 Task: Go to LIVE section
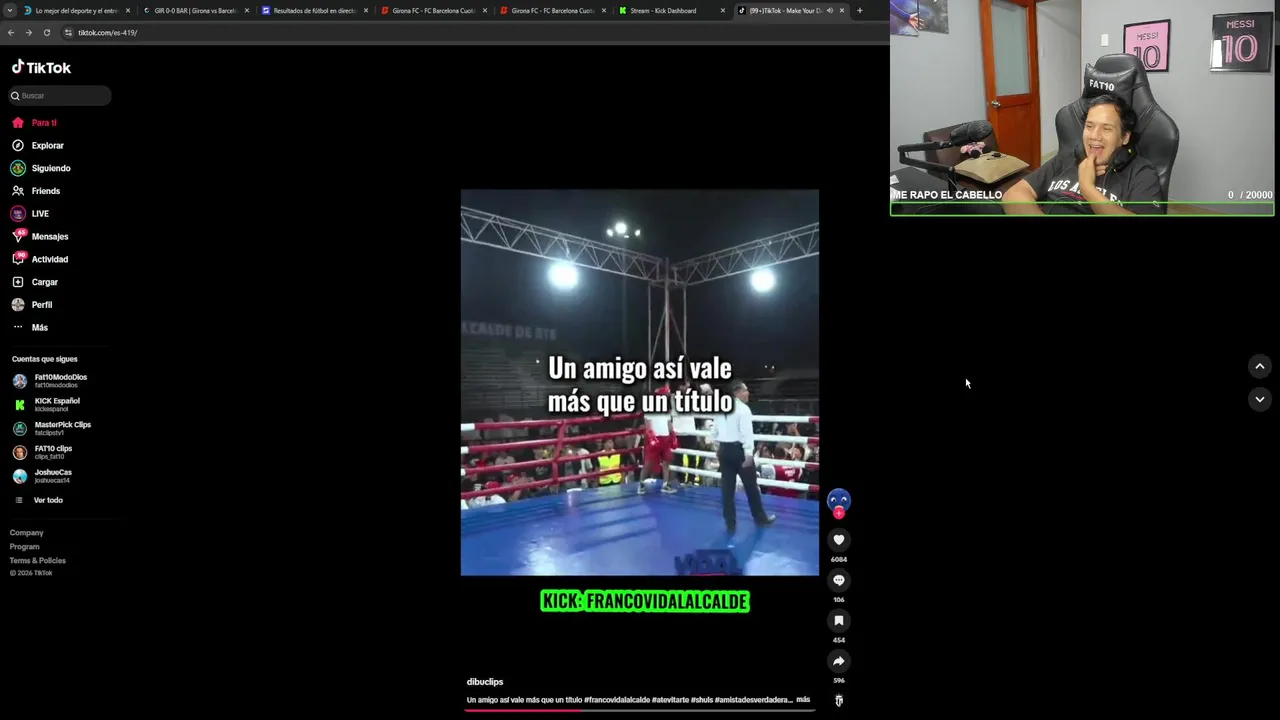(x=40, y=214)
